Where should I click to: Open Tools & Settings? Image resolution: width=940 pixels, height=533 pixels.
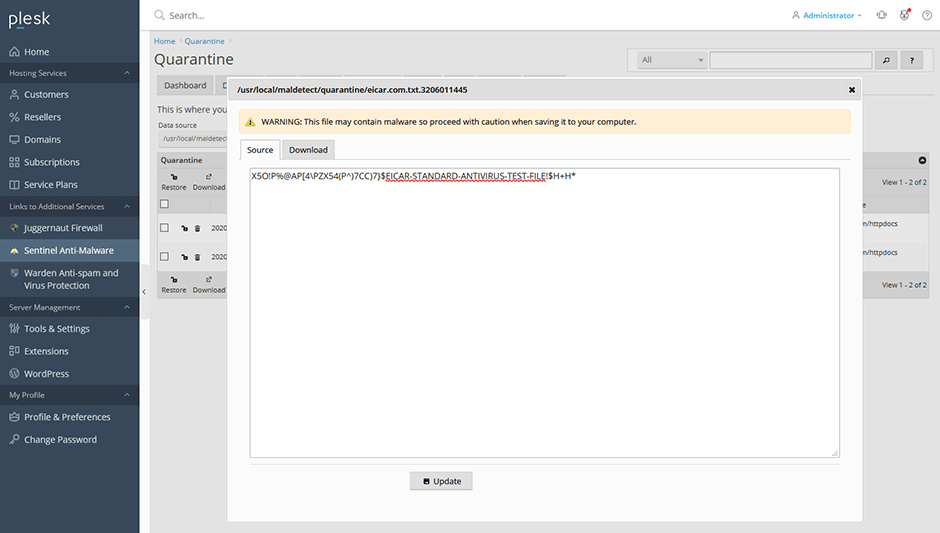tap(56, 329)
